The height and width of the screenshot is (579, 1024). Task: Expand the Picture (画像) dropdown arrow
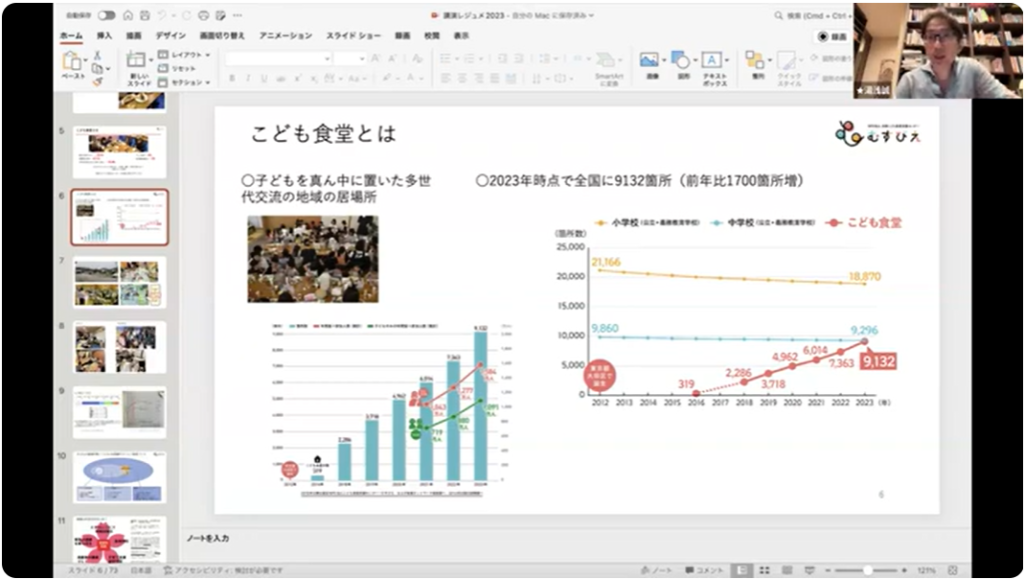tap(664, 61)
